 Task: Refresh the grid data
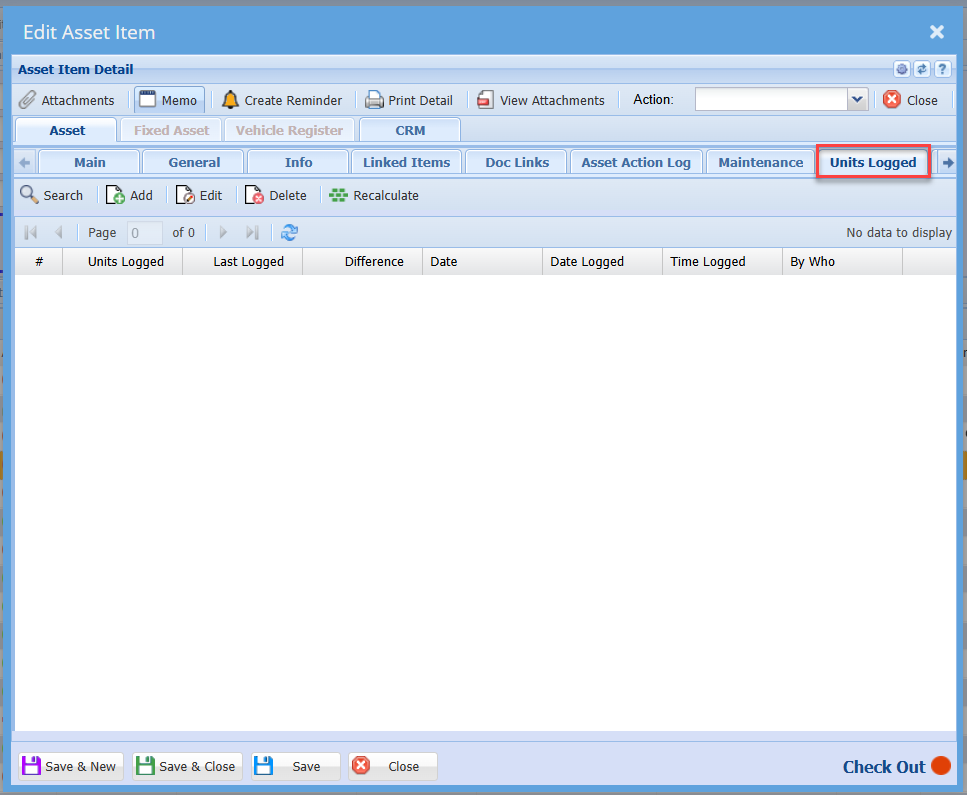point(289,233)
